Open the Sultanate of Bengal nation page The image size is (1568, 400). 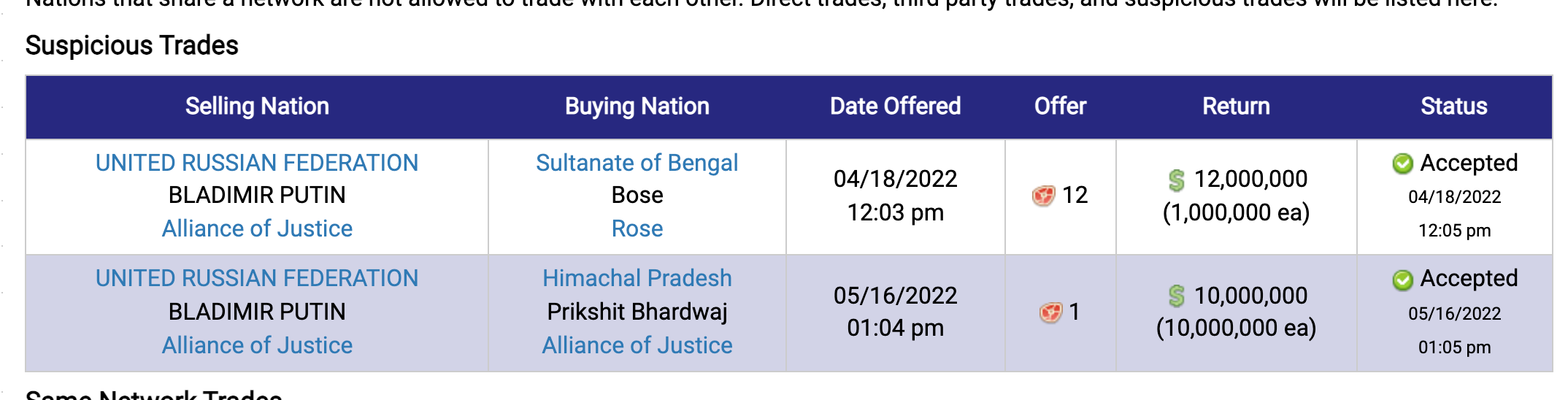(637, 163)
